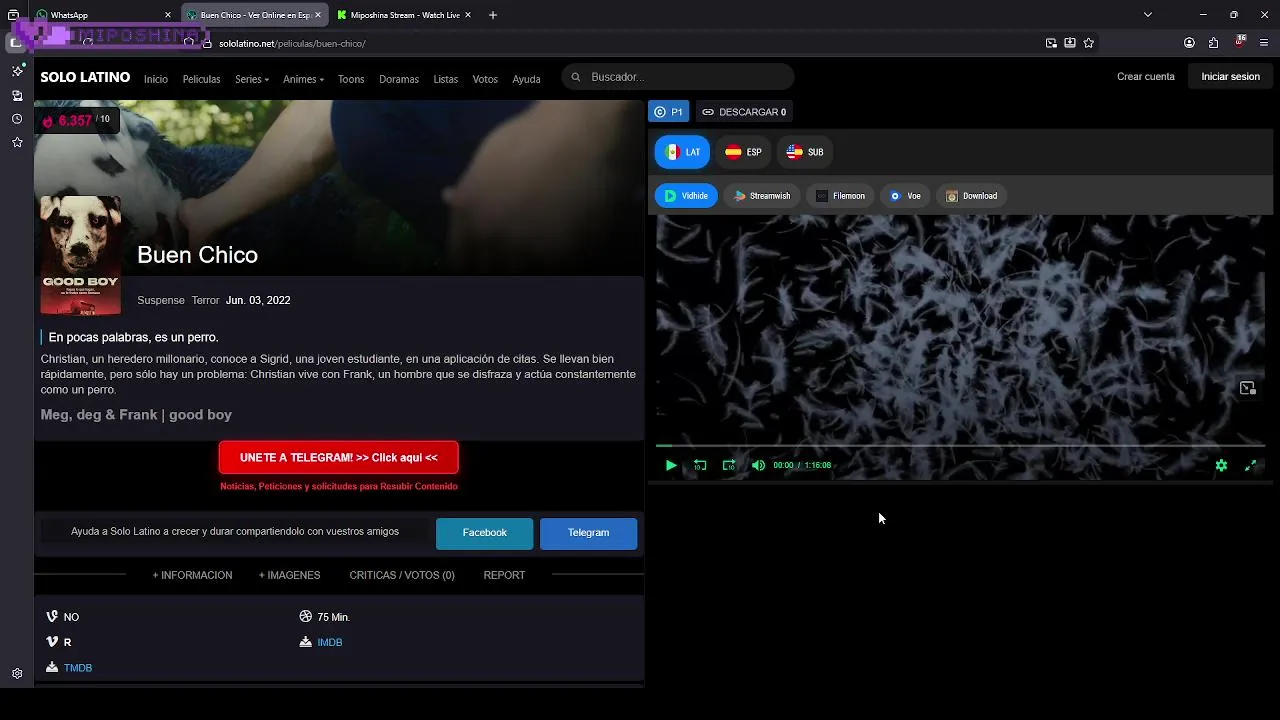Open sidebar settings gear at bottom
1280x720 pixels.
[17, 674]
